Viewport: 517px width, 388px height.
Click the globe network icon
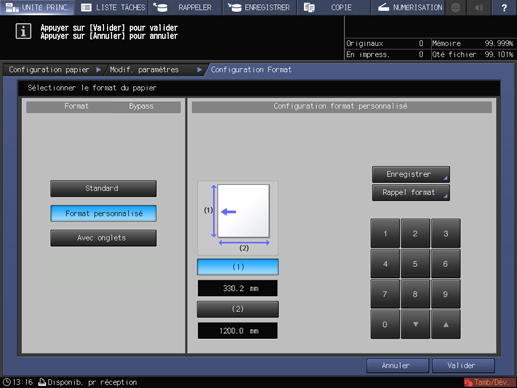[456, 7]
